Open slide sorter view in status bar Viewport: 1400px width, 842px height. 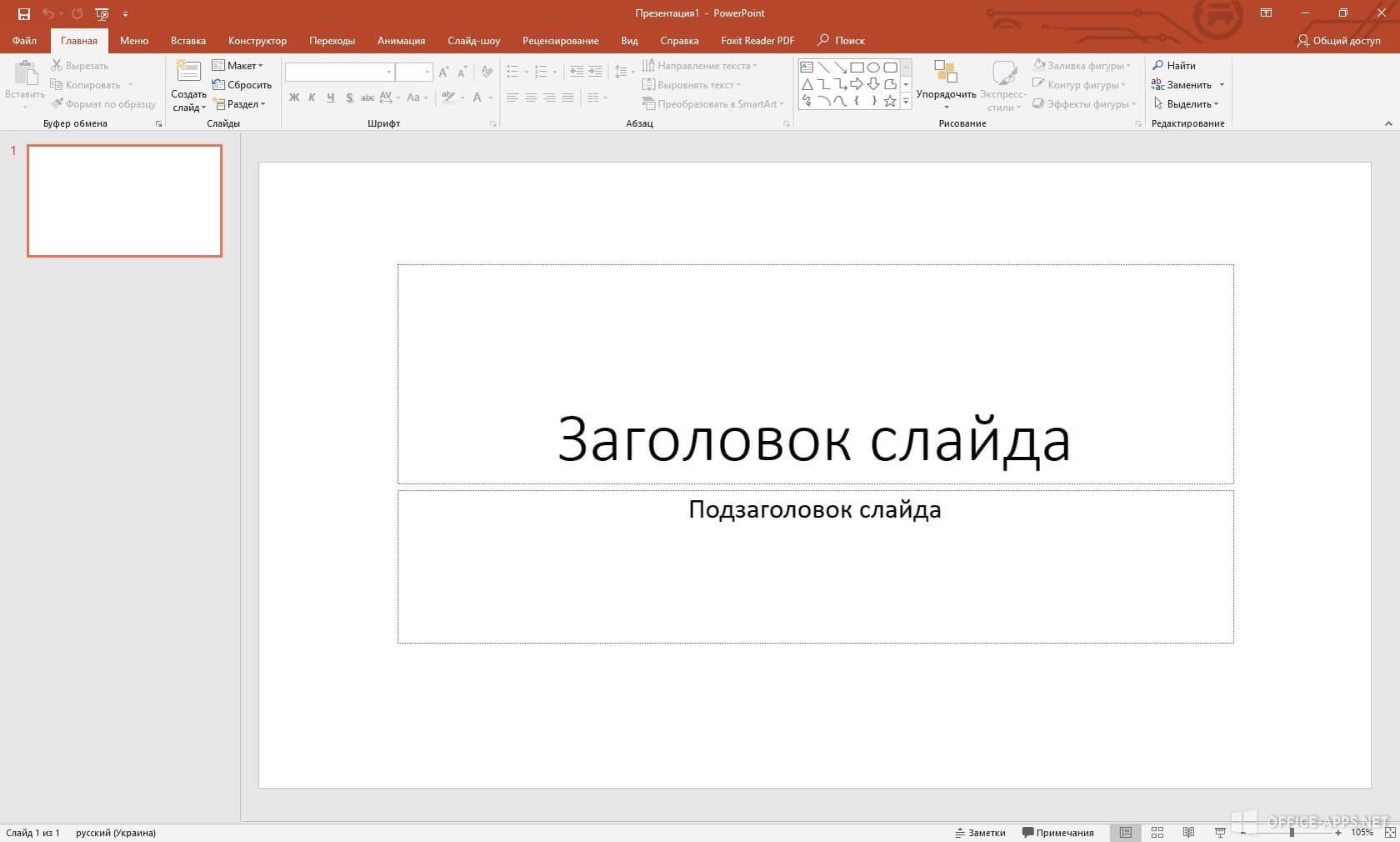pos(1157,832)
